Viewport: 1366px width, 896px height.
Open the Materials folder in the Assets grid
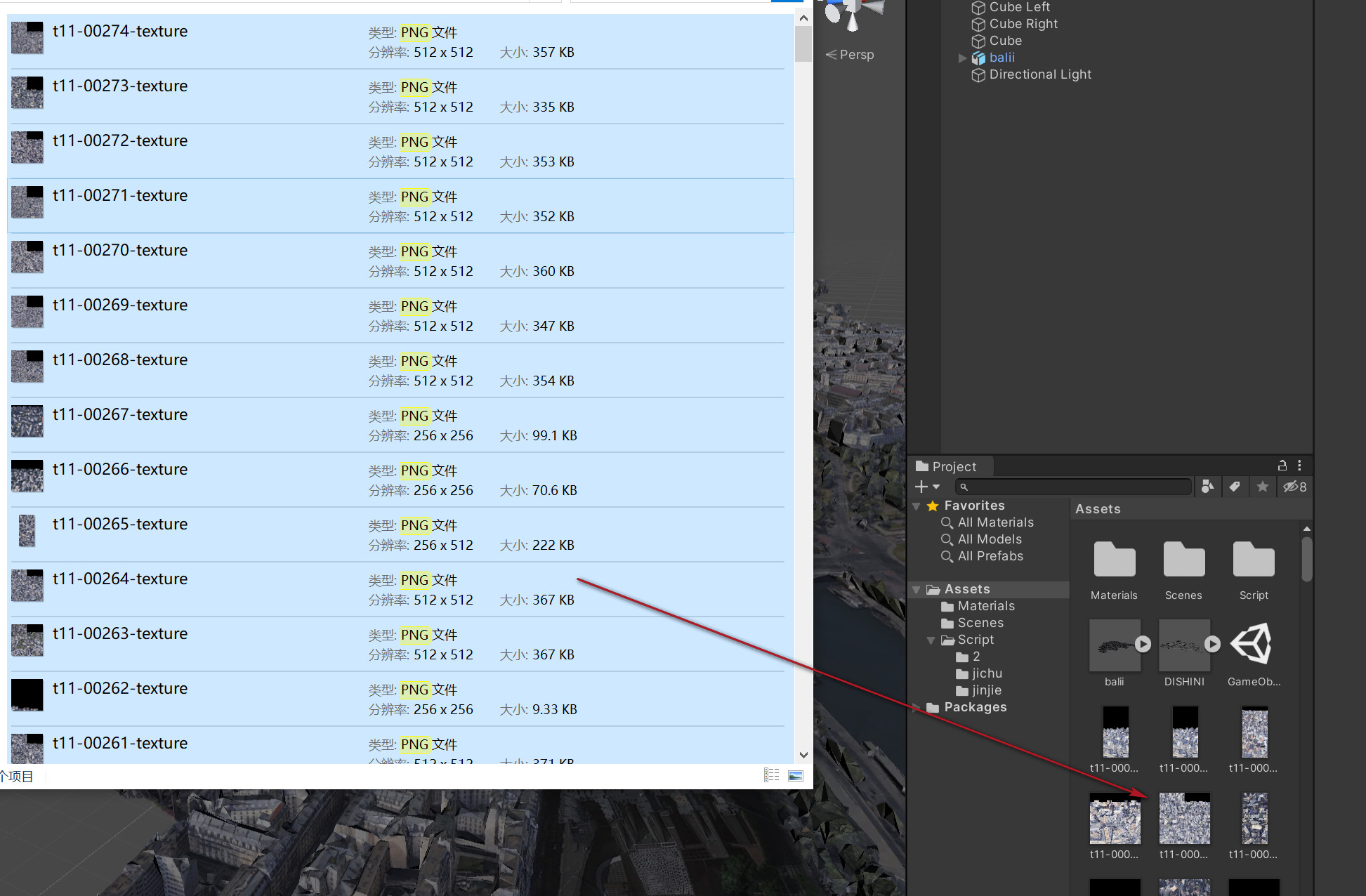tap(1114, 560)
